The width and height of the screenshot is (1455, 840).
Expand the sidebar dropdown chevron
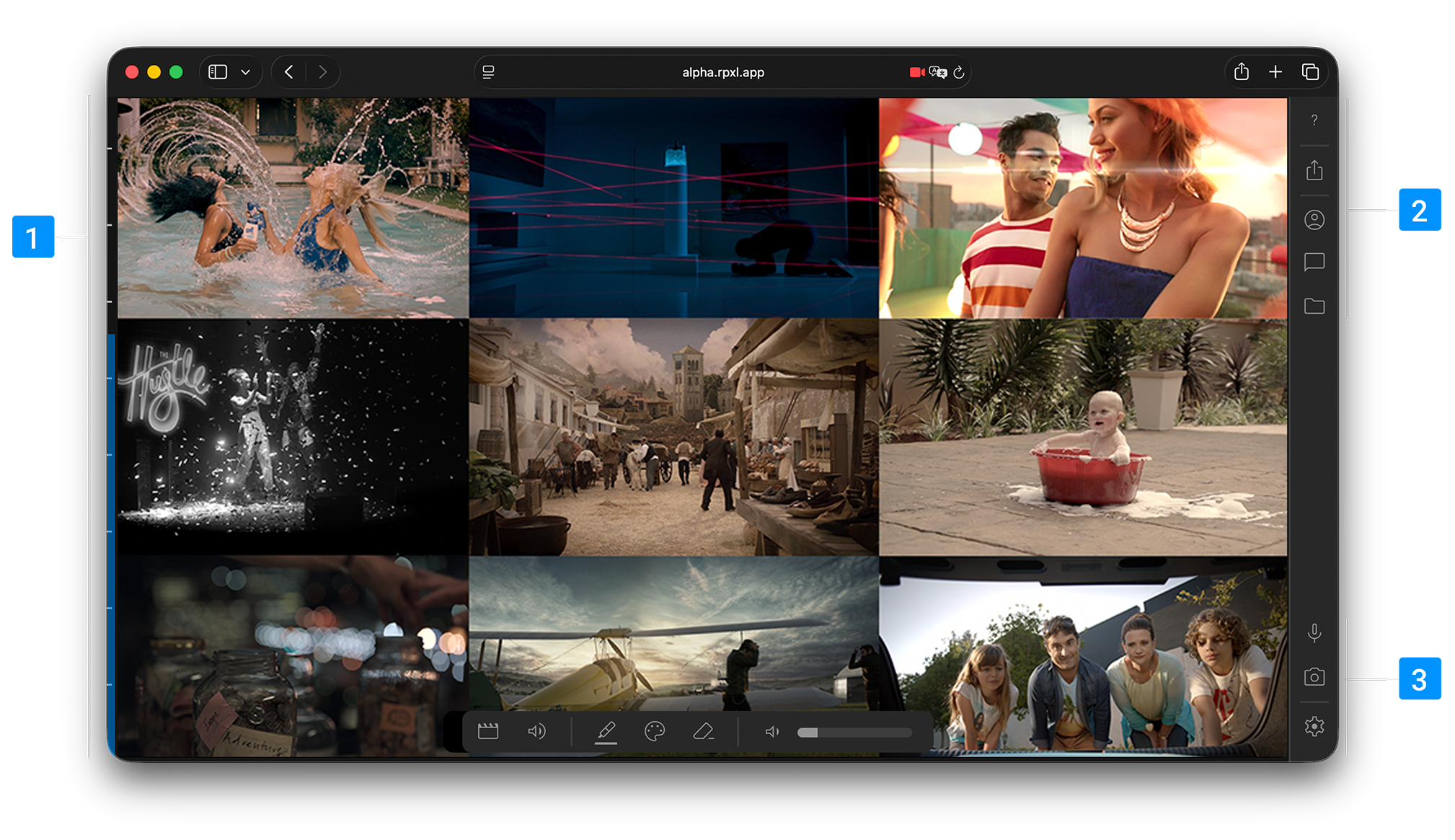pyautogui.click(x=245, y=72)
